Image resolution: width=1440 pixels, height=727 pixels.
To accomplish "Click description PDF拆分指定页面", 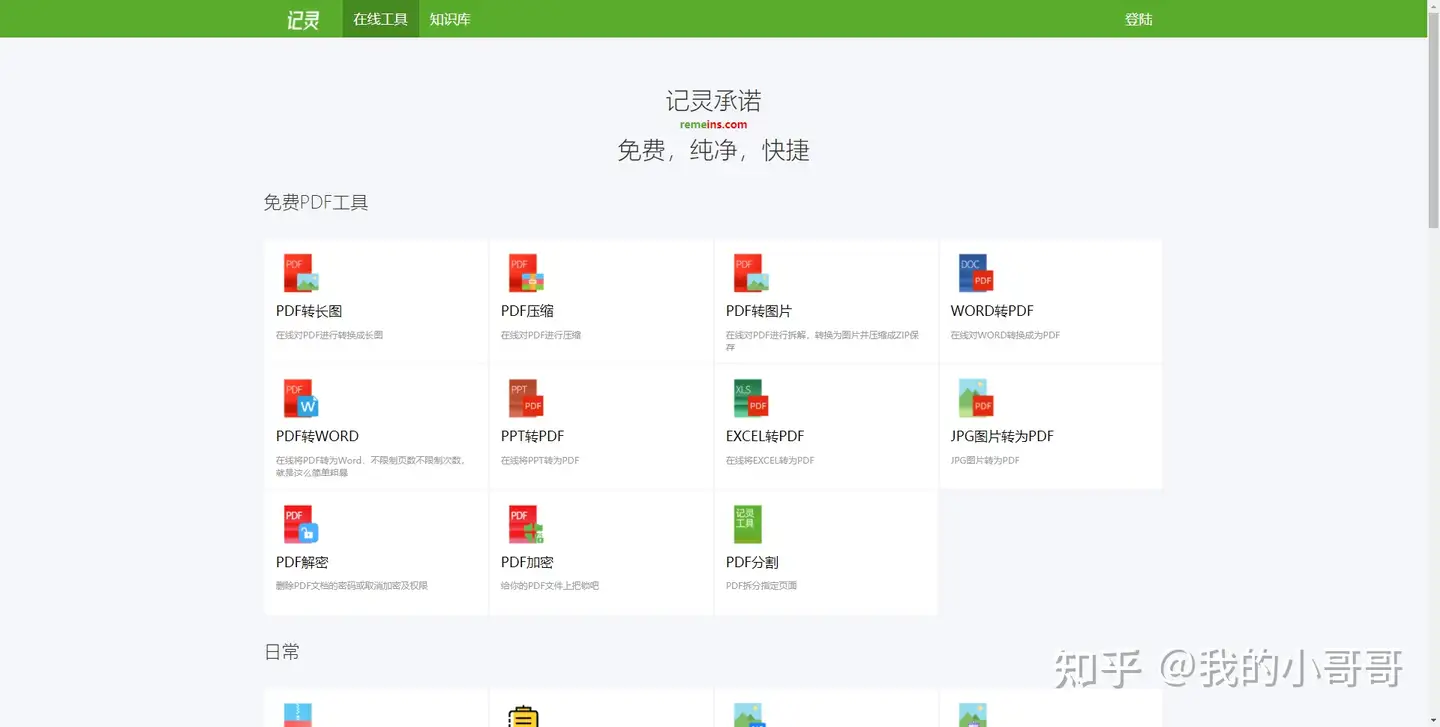I will click(x=761, y=586).
